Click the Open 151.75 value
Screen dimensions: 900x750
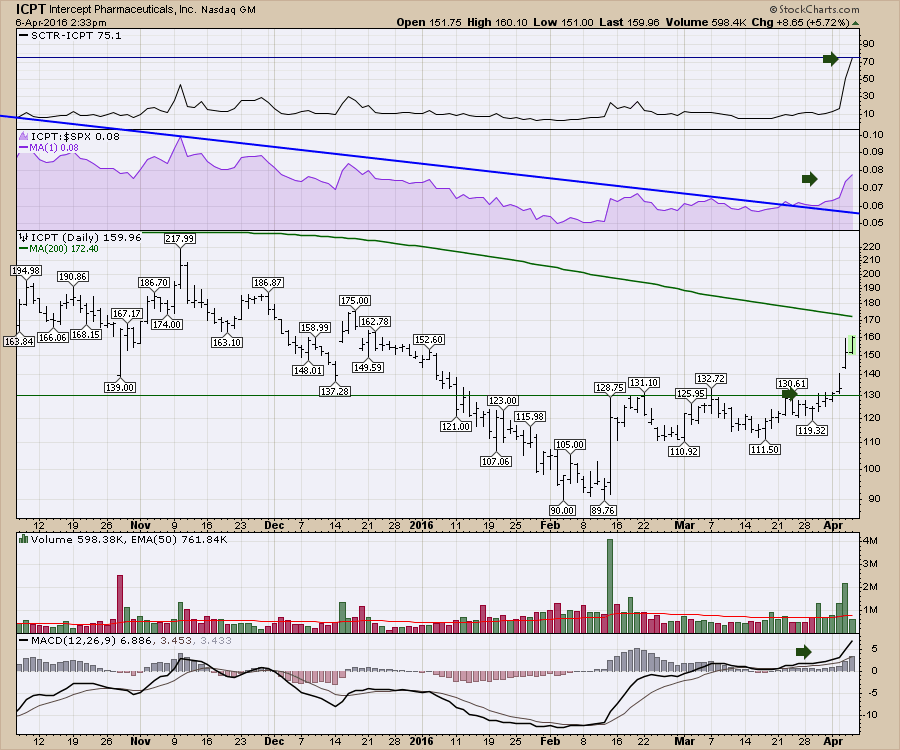point(429,22)
